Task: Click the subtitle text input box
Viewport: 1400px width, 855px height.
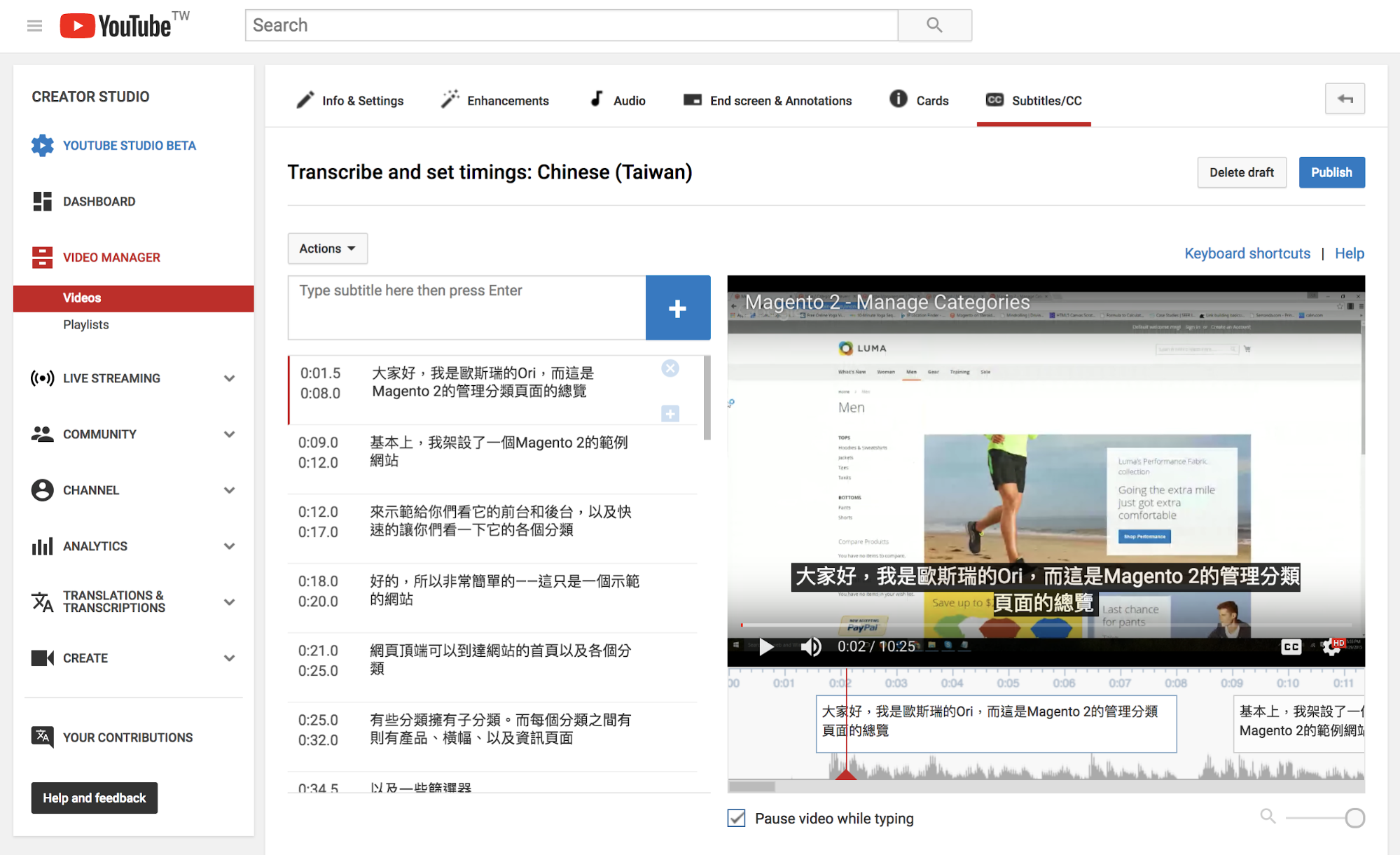Action: (x=466, y=308)
